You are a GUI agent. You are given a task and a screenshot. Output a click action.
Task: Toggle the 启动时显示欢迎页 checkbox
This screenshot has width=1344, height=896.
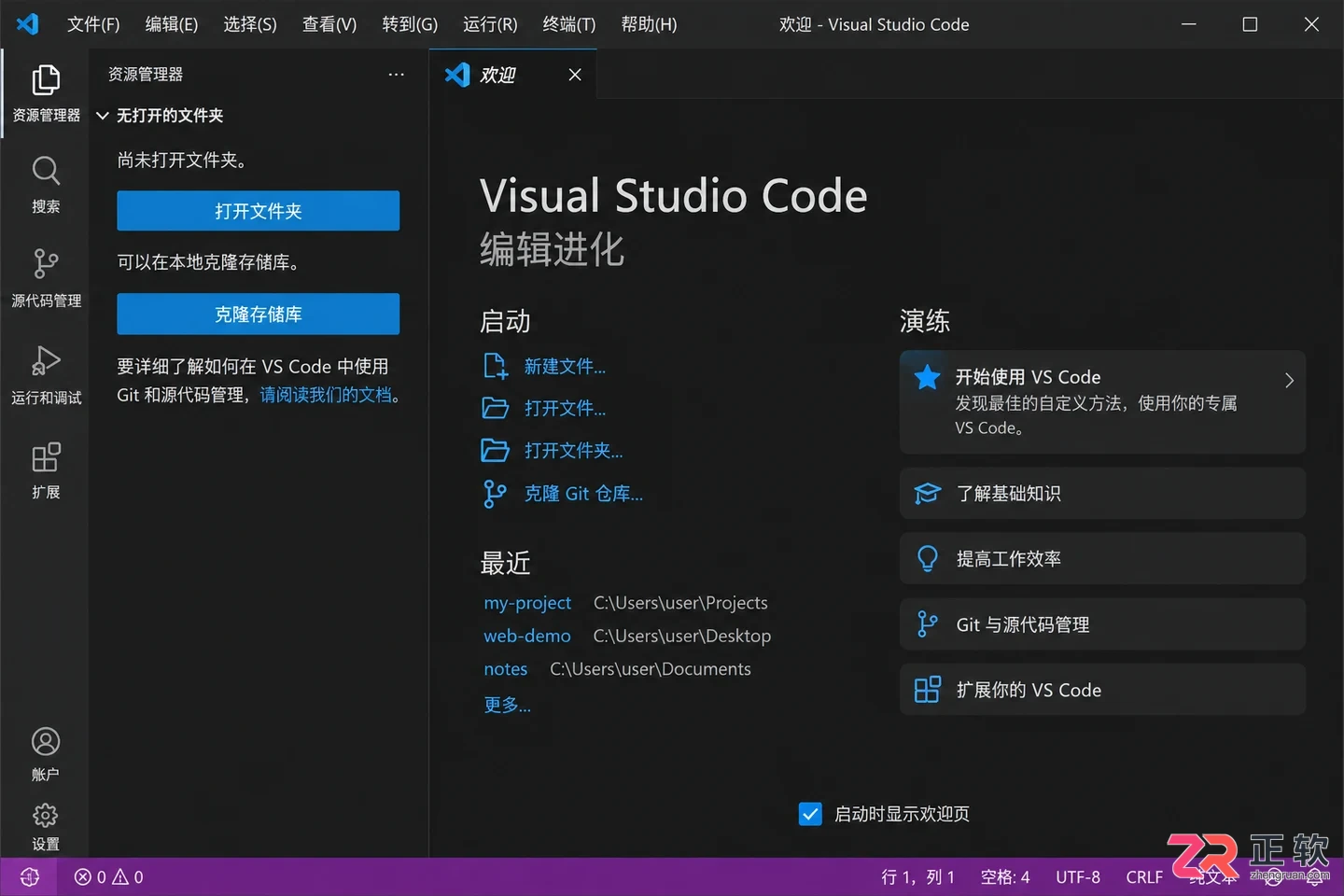pyautogui.click(x=810, y=814)
